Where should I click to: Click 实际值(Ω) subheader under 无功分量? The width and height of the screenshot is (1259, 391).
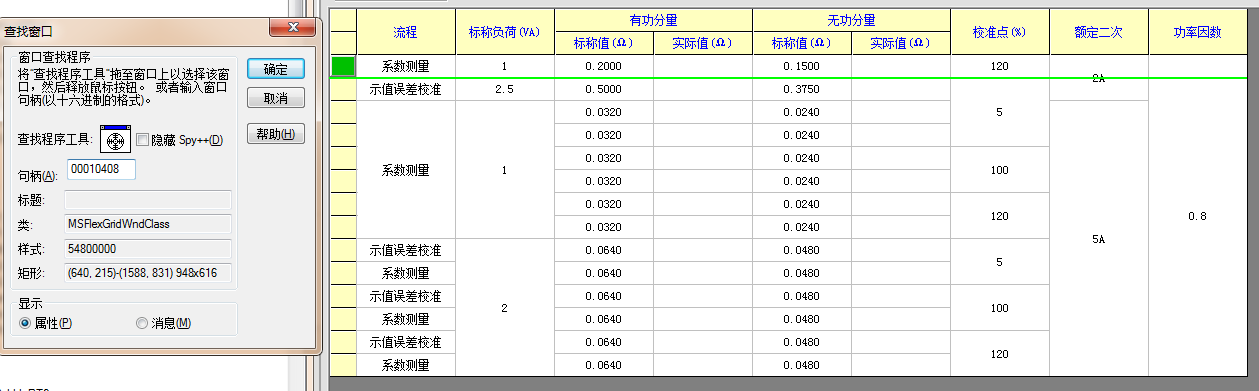[x=901, y=43]
